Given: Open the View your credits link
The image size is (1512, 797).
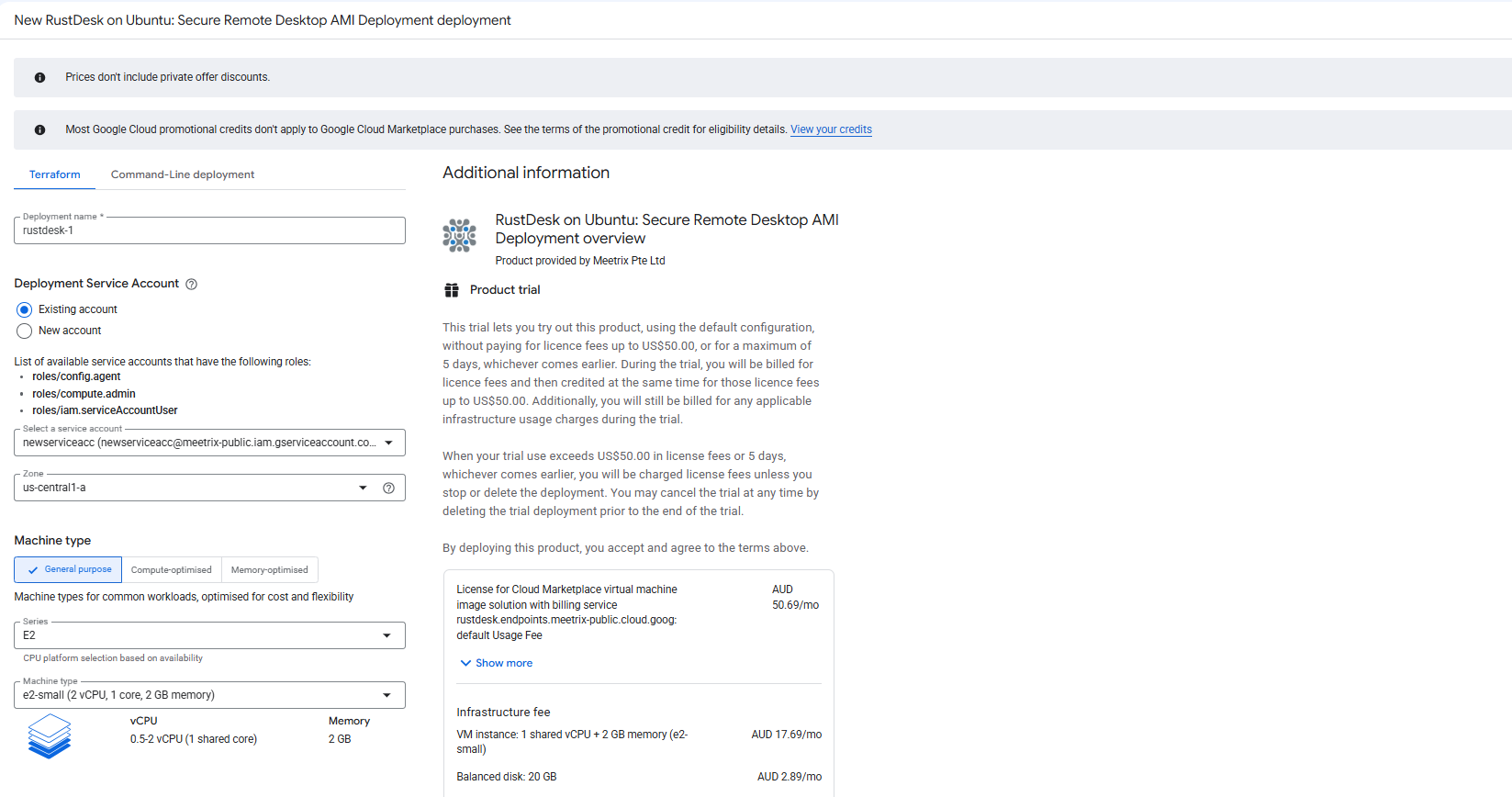Looking at the screenshot, I should 831,129.
